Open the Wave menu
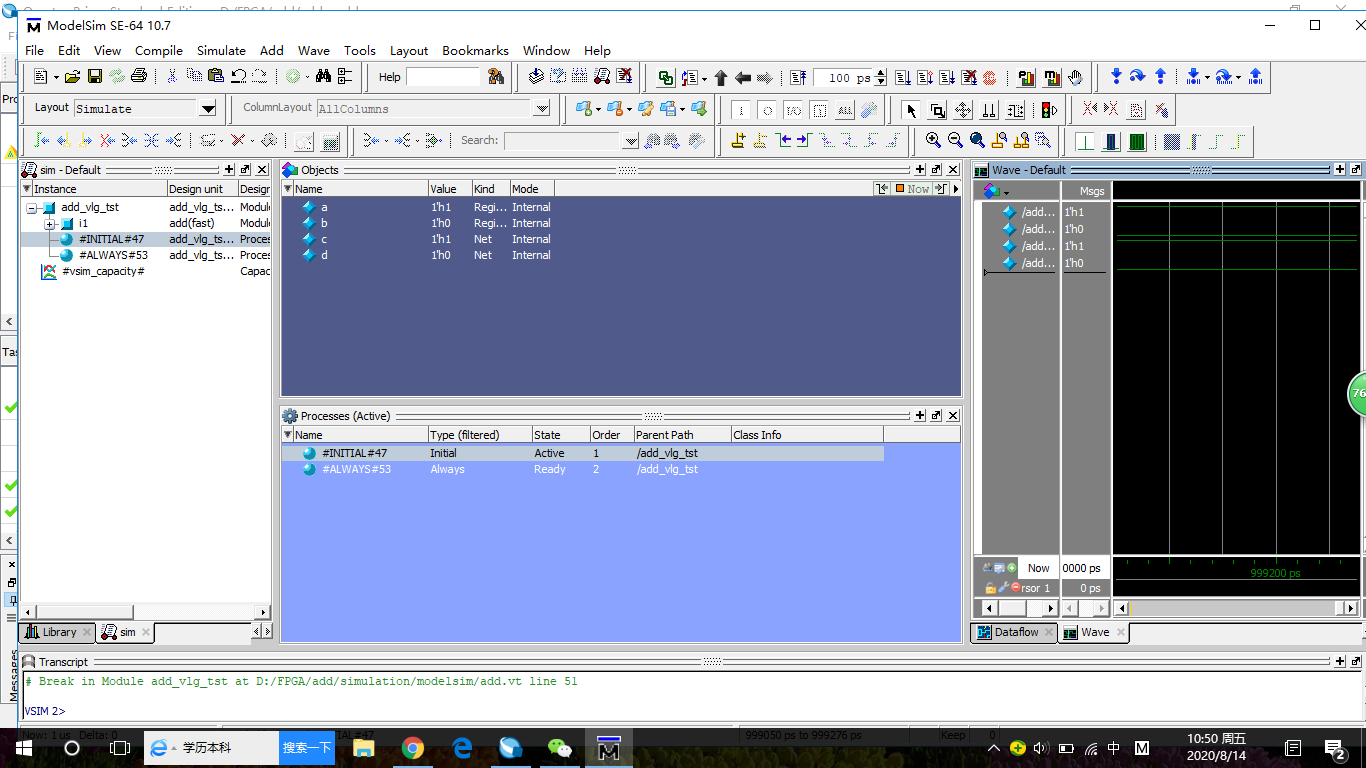The width and height of the screenshot is (1366, 768). pyautogui.click(x=313, y=50)
